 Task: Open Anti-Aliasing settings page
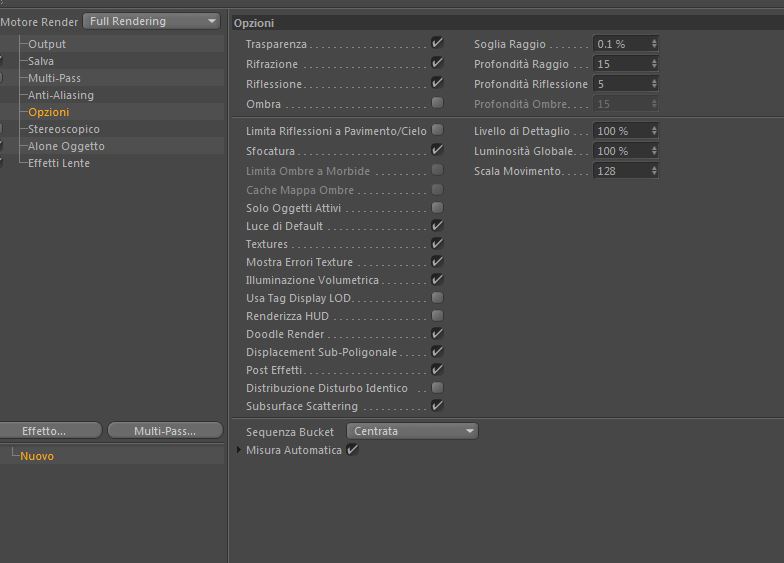click(x=60, y=95)
